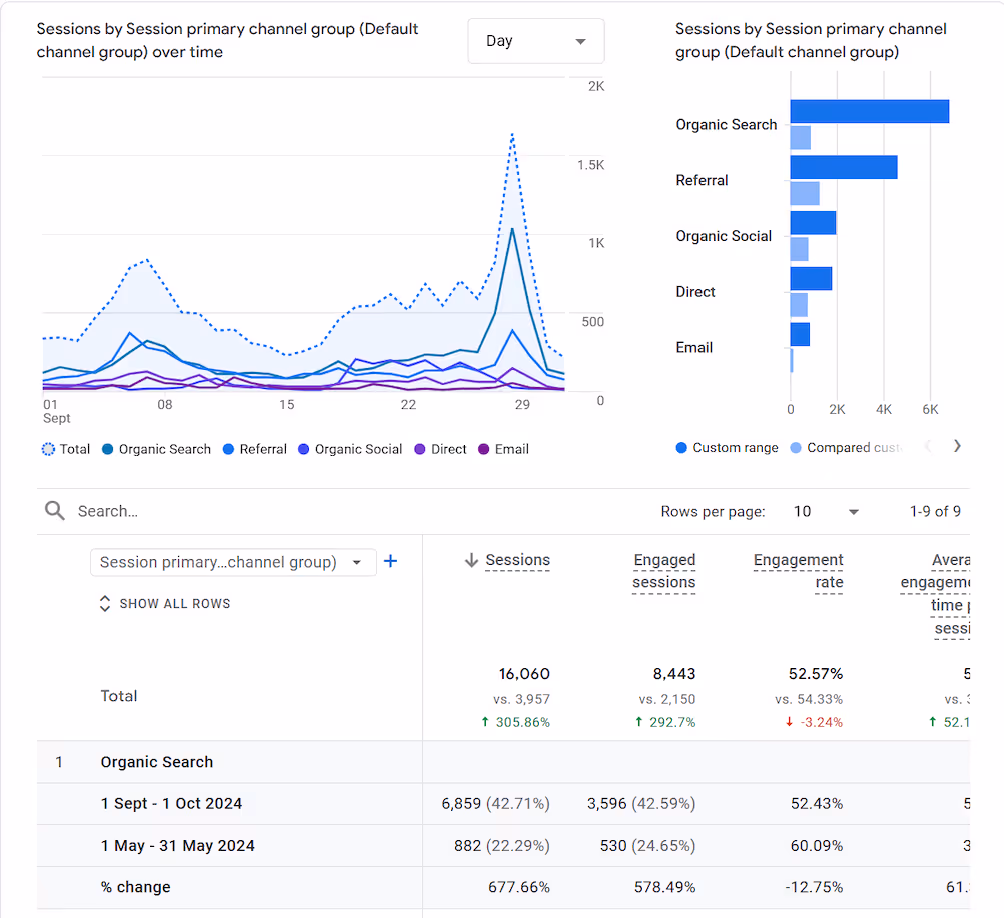The width and height of the screenshot is (1004, 918).
Task: Click the Organic Search dark blue bar
Action: [x=868, y=112]
